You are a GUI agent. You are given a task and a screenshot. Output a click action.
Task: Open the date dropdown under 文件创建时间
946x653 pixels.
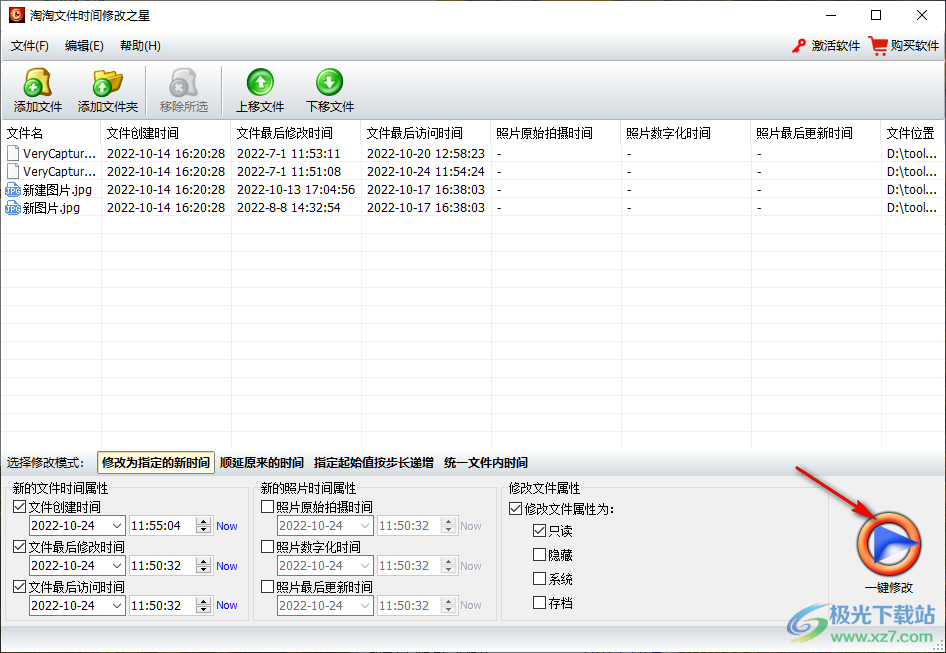117,526
